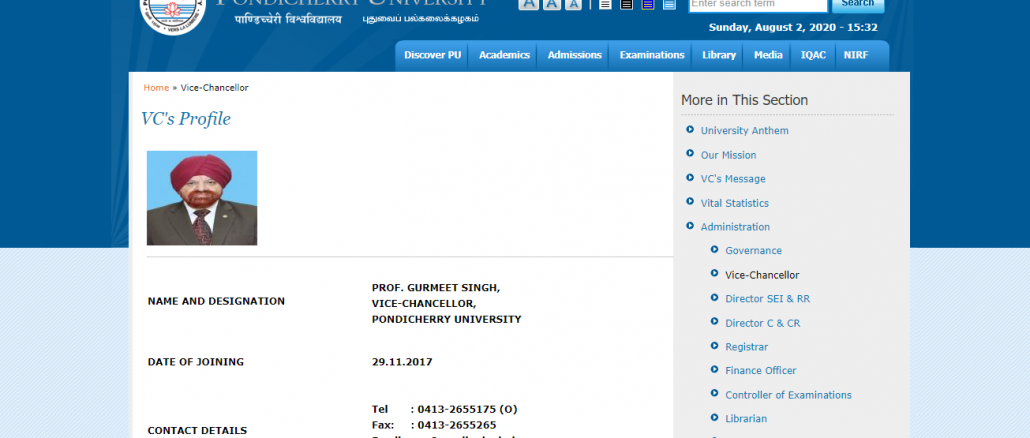Switch to the black contrast theme icon
The image size is (1030, 438).
(x=627, y=4)
